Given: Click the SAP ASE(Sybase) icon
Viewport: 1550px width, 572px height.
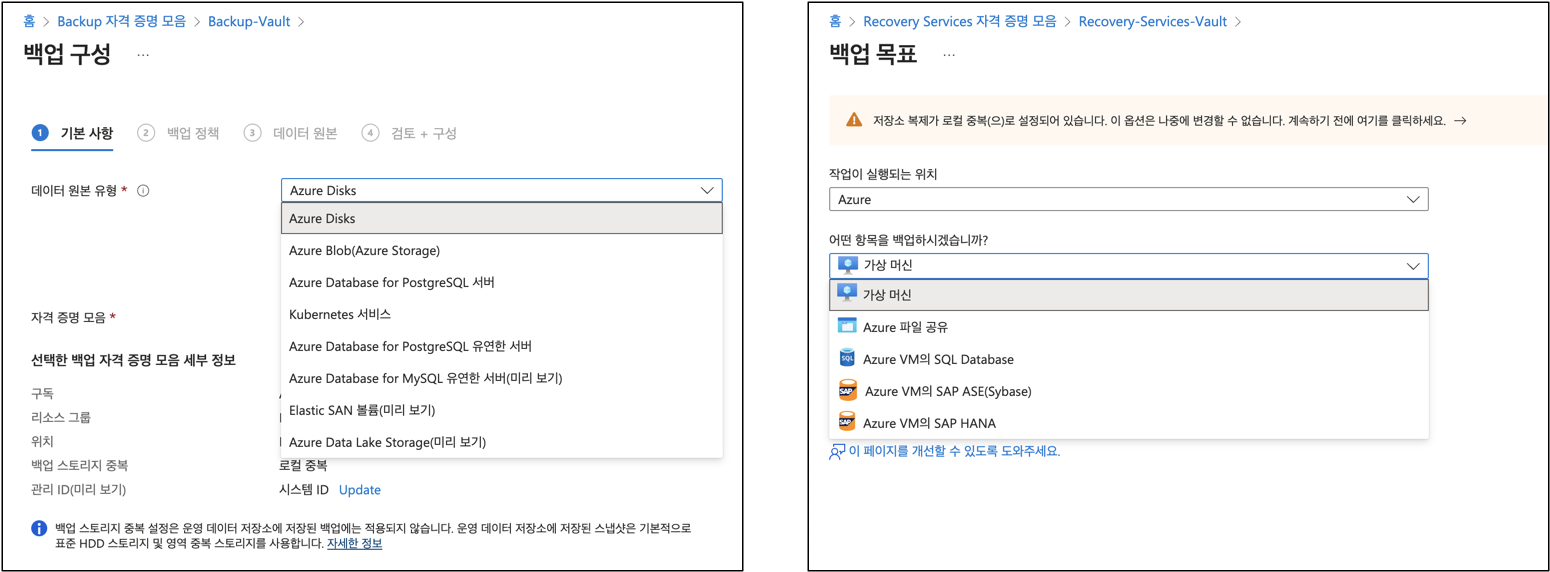Looking at the screenshot, I should point(847,391).
